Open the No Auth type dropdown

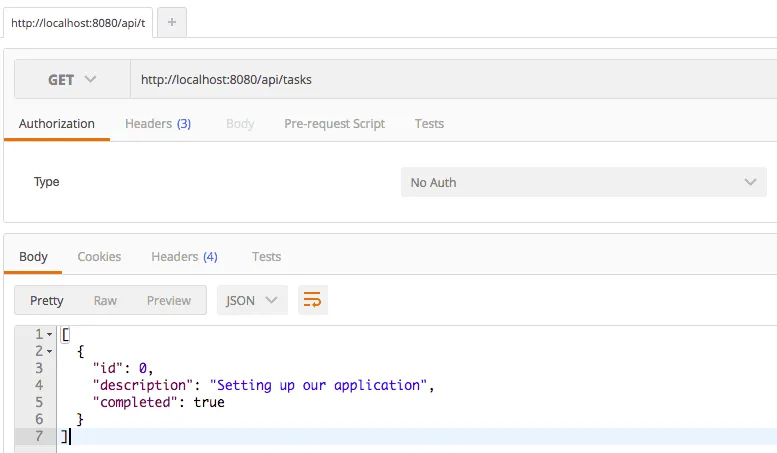[x=583, y=182]
